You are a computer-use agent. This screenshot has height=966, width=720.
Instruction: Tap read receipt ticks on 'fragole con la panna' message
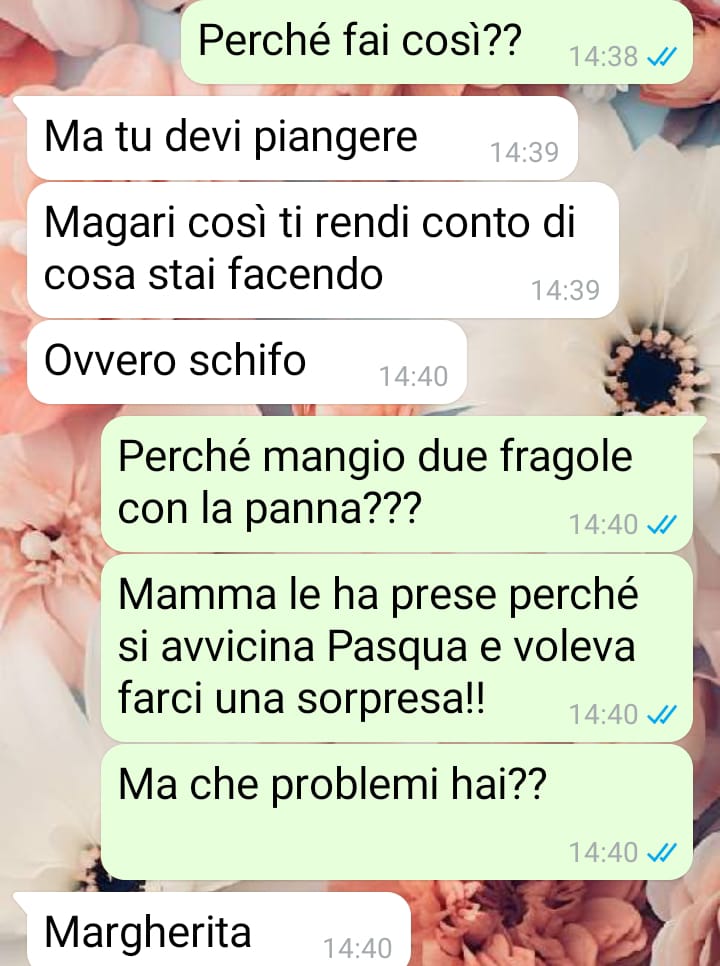click(x=662, y=525)
